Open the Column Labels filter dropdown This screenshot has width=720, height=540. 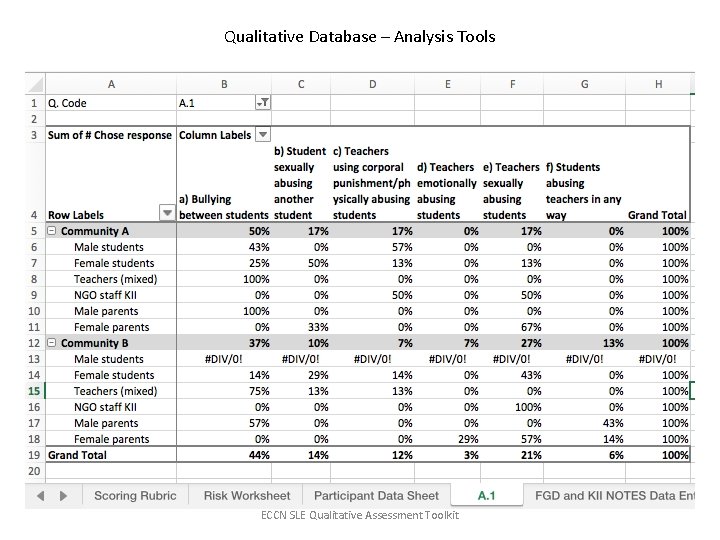point(263,135)
